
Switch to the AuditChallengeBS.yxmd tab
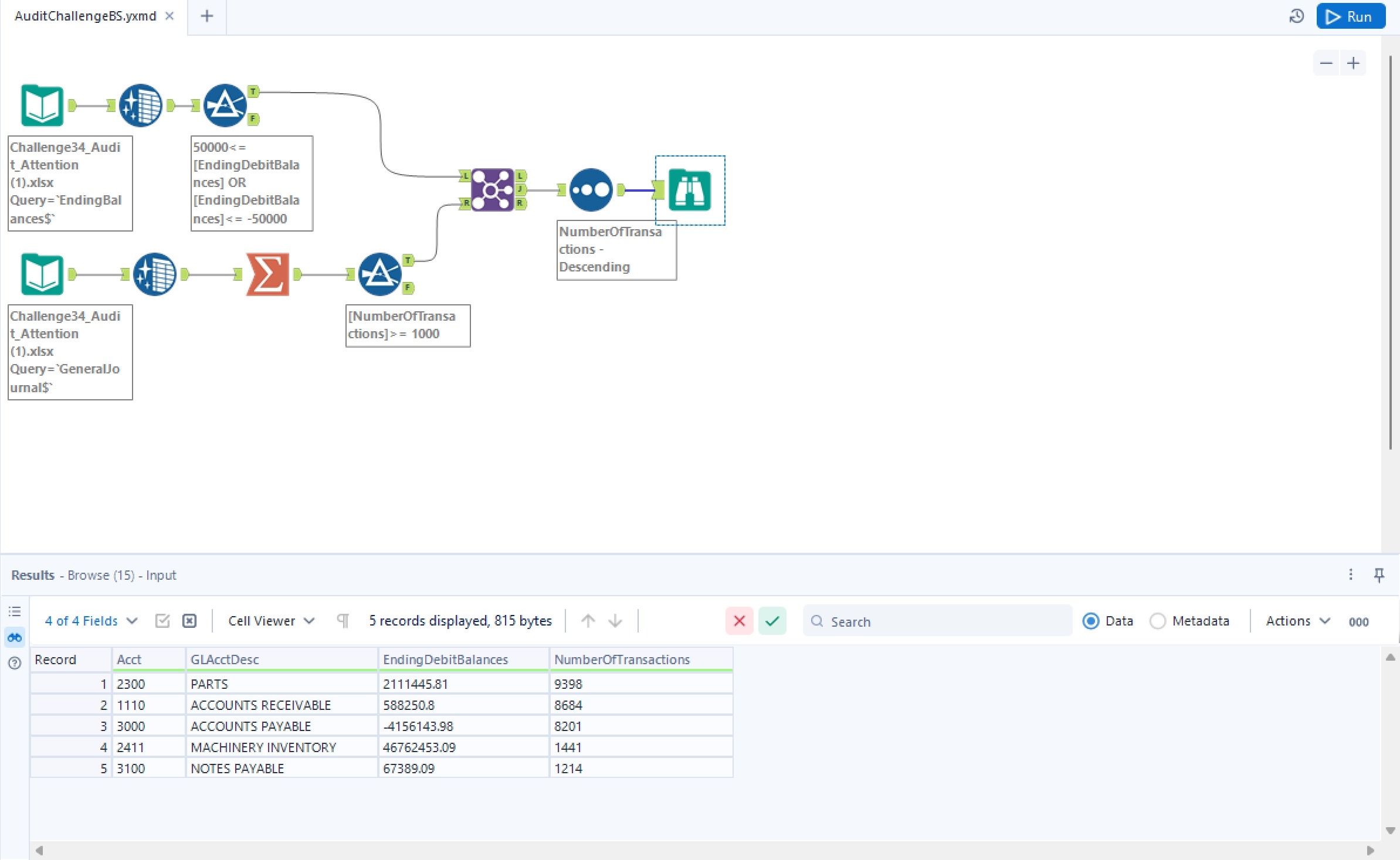tap(86, 16)
